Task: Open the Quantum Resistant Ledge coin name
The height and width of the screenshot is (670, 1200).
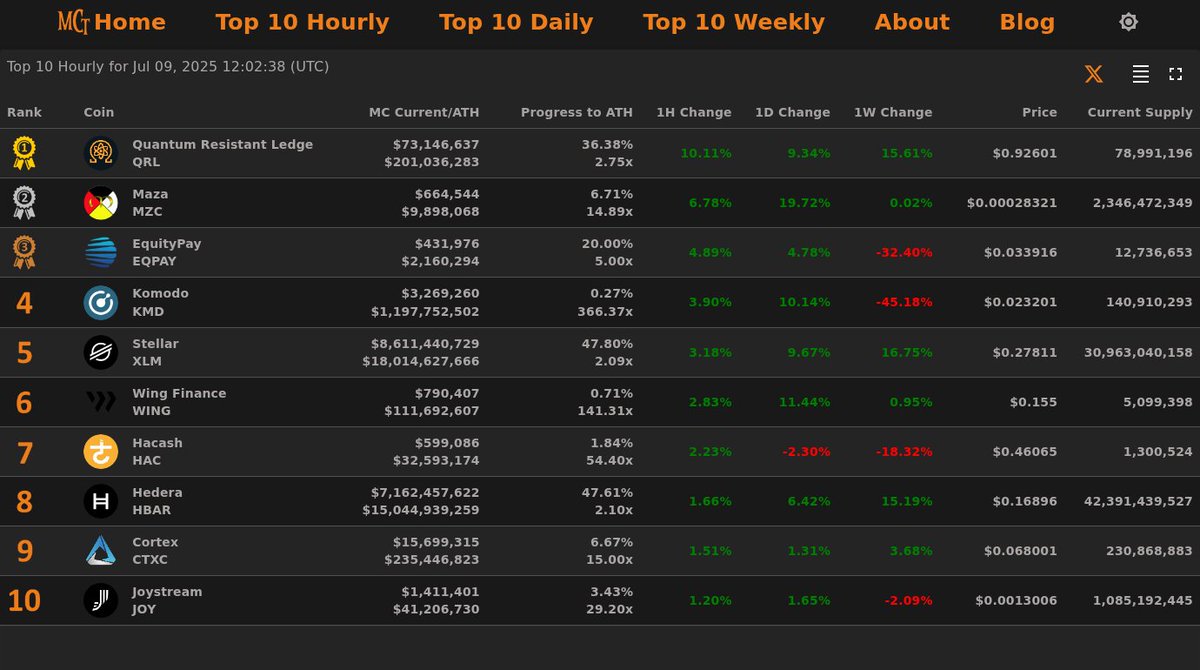Action: point(223,144)
